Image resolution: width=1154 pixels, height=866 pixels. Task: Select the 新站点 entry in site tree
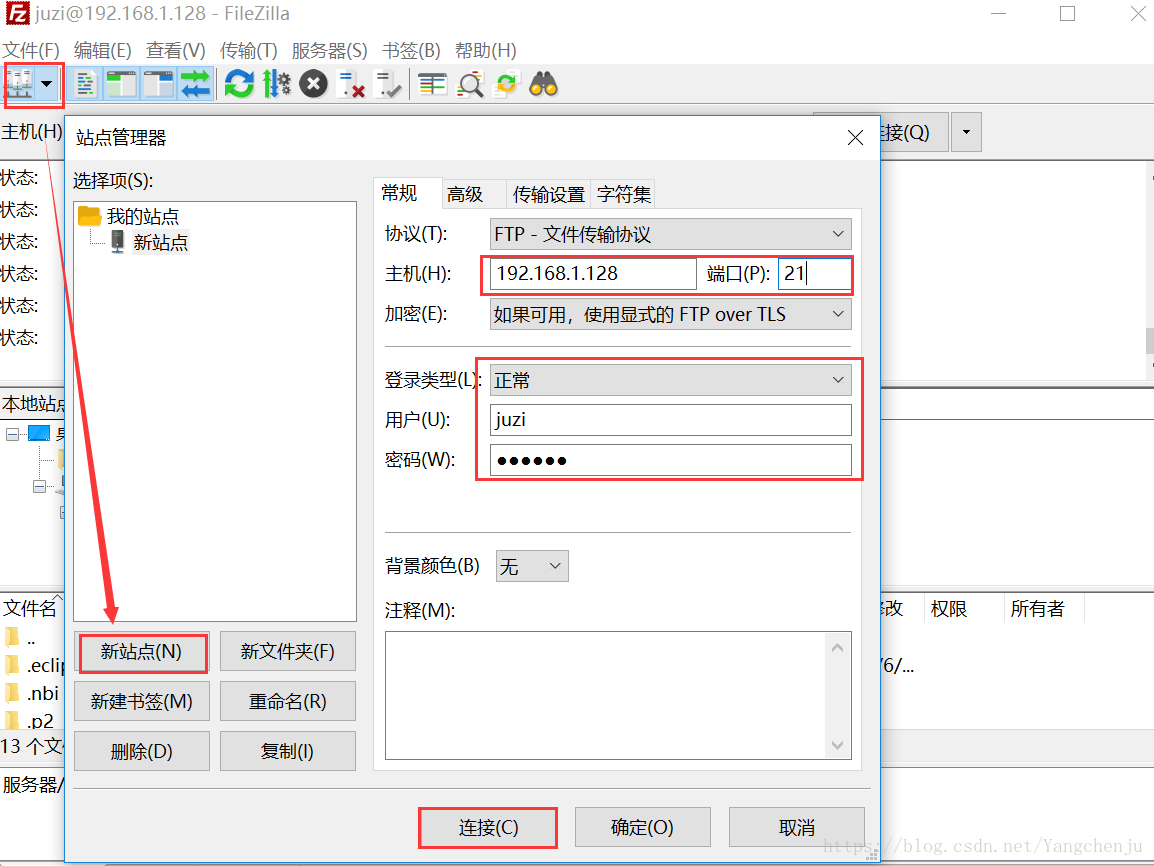(160, 242)
